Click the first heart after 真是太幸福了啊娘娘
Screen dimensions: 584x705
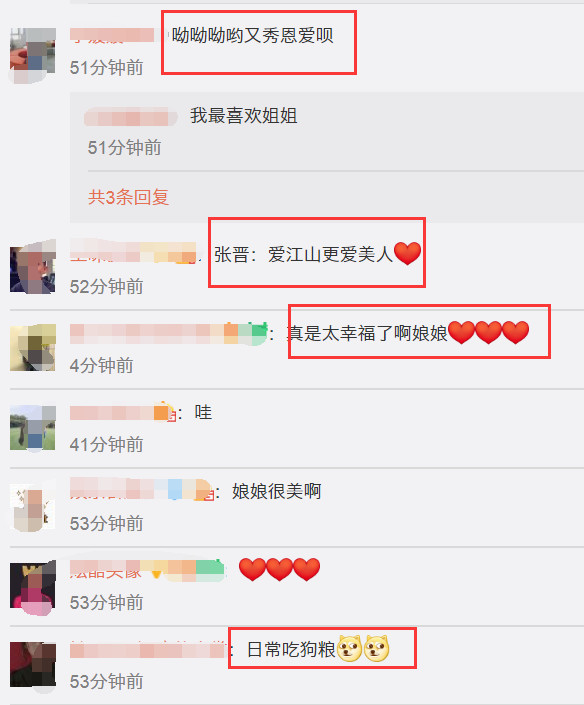[462, 333]
